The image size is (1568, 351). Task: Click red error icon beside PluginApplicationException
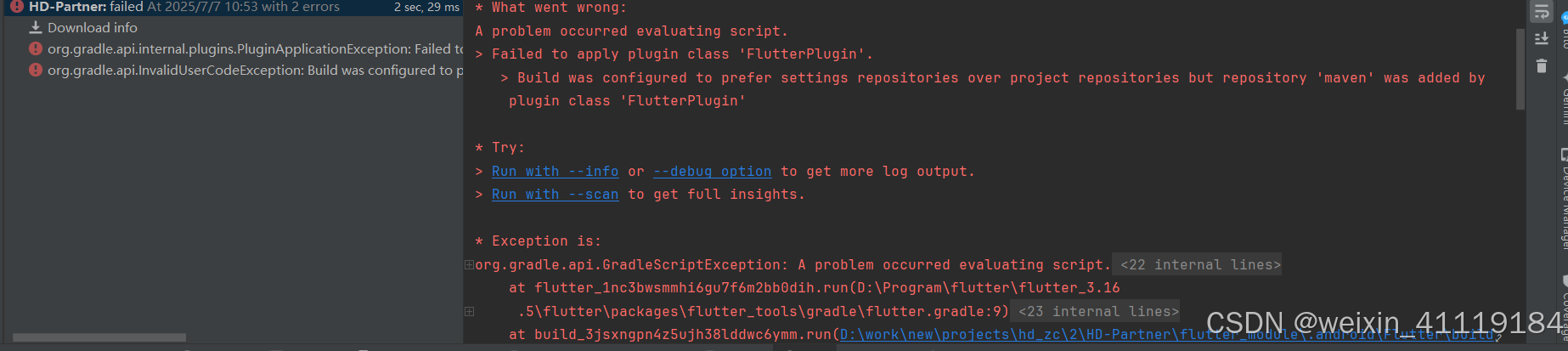click(36, 48)
